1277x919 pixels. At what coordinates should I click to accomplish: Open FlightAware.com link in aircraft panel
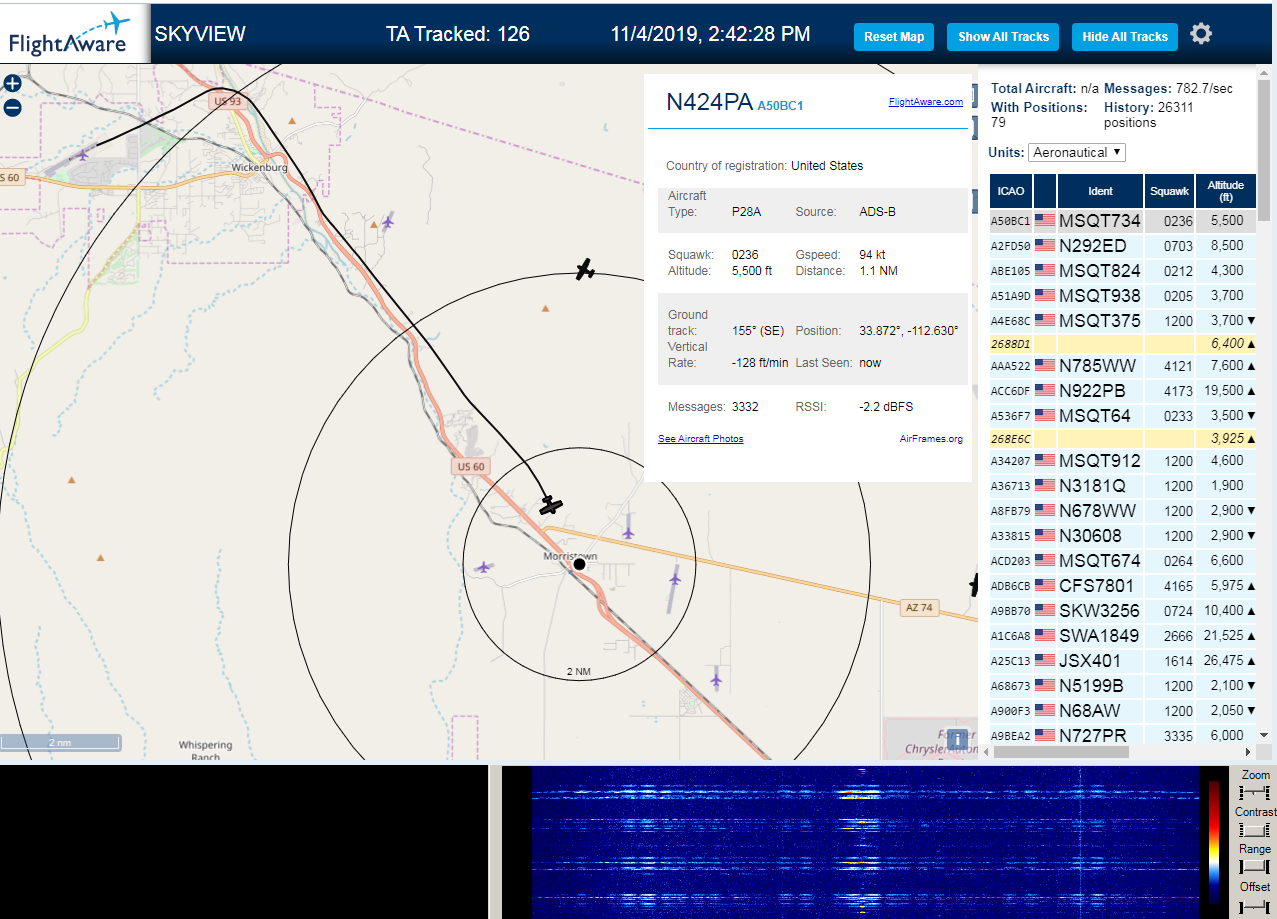pos(925,101)
